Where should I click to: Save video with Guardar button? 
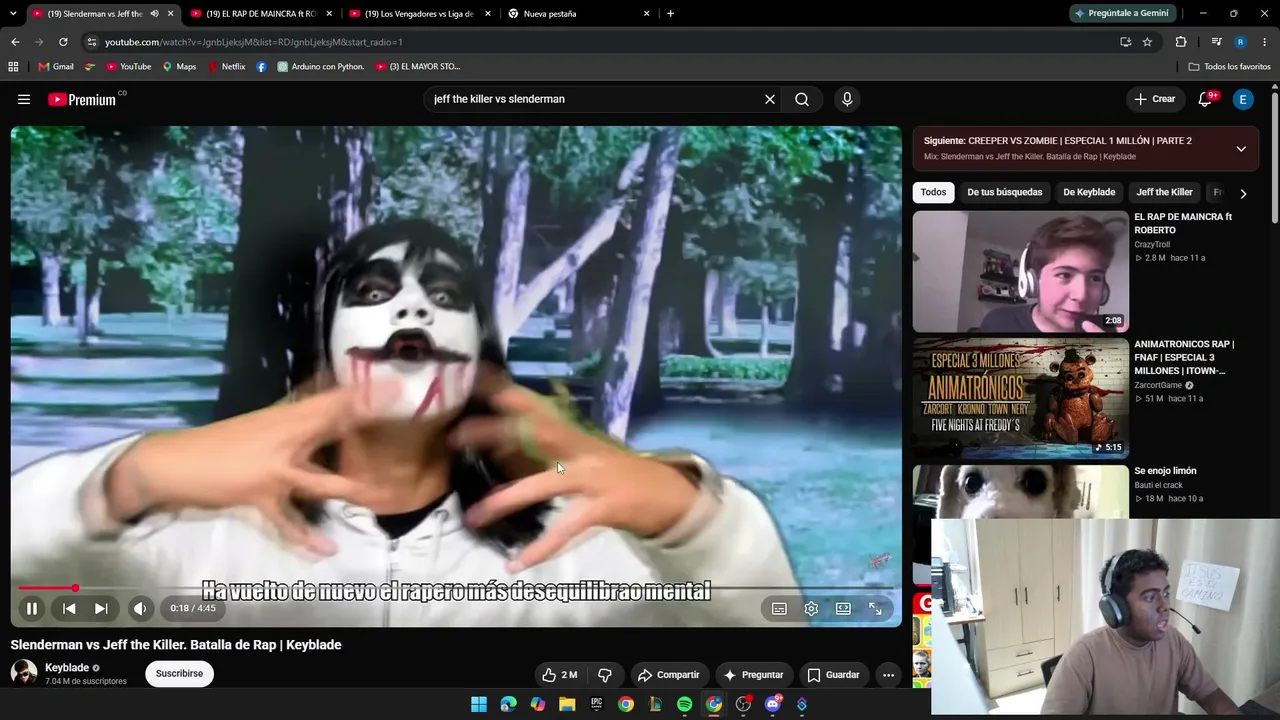tap(833, 675)
